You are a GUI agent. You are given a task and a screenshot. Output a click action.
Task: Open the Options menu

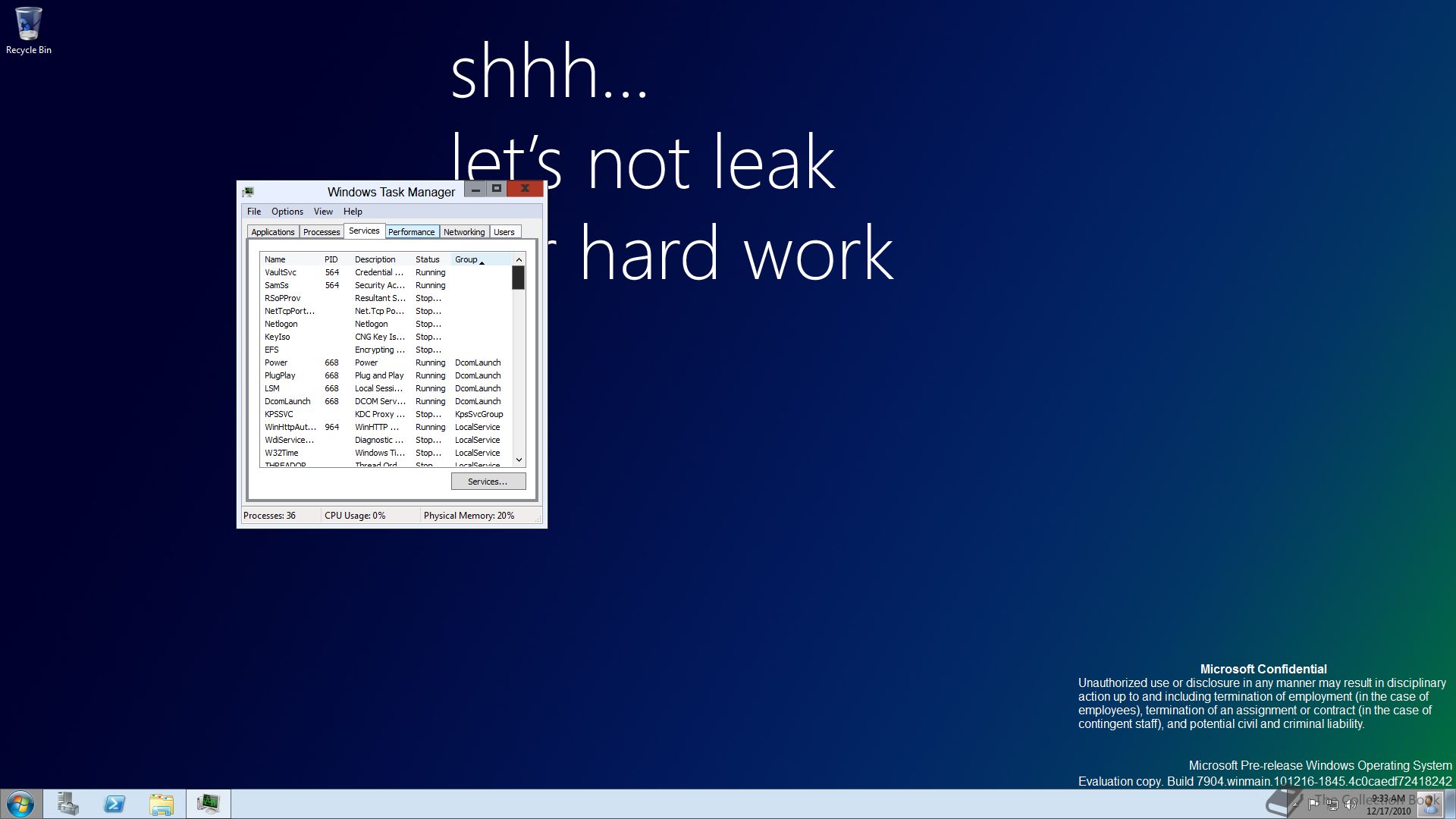287,212
